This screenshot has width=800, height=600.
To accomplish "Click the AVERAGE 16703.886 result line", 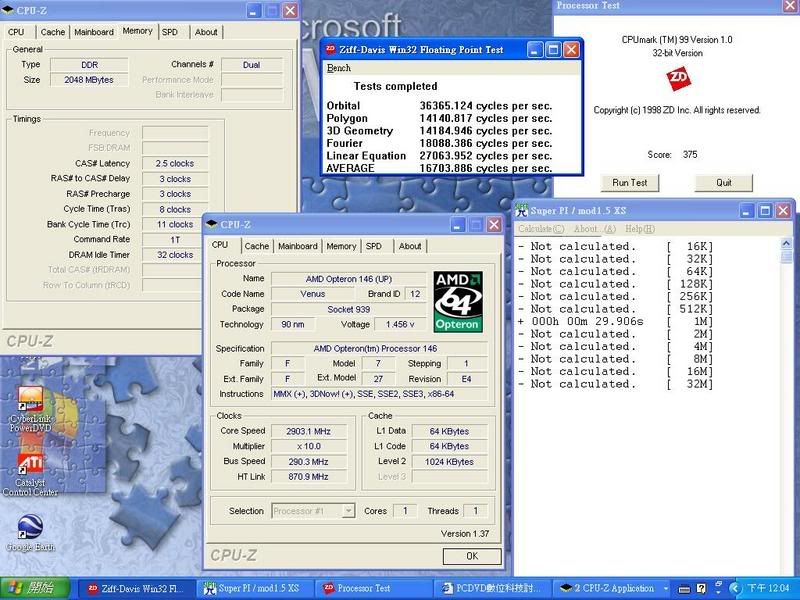I will (439, 168).
